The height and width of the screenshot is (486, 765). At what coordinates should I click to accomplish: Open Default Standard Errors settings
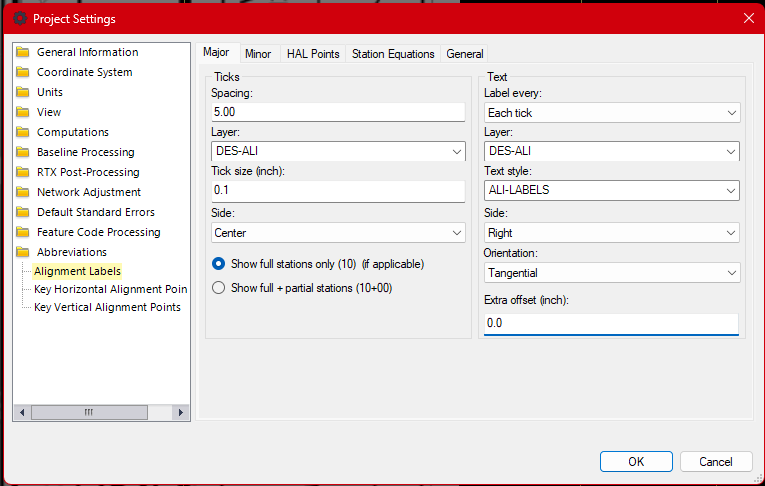pyautogui.click(x=96, y=212)
